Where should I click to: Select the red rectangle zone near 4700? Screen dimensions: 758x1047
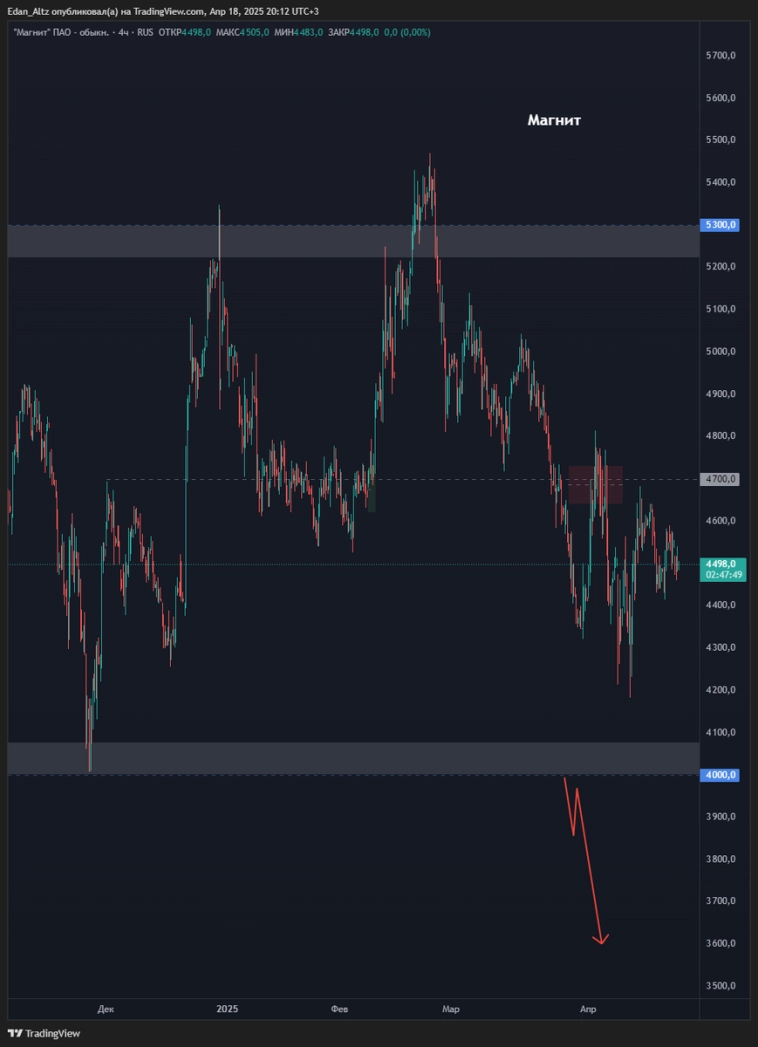click(x=596, y=485)
